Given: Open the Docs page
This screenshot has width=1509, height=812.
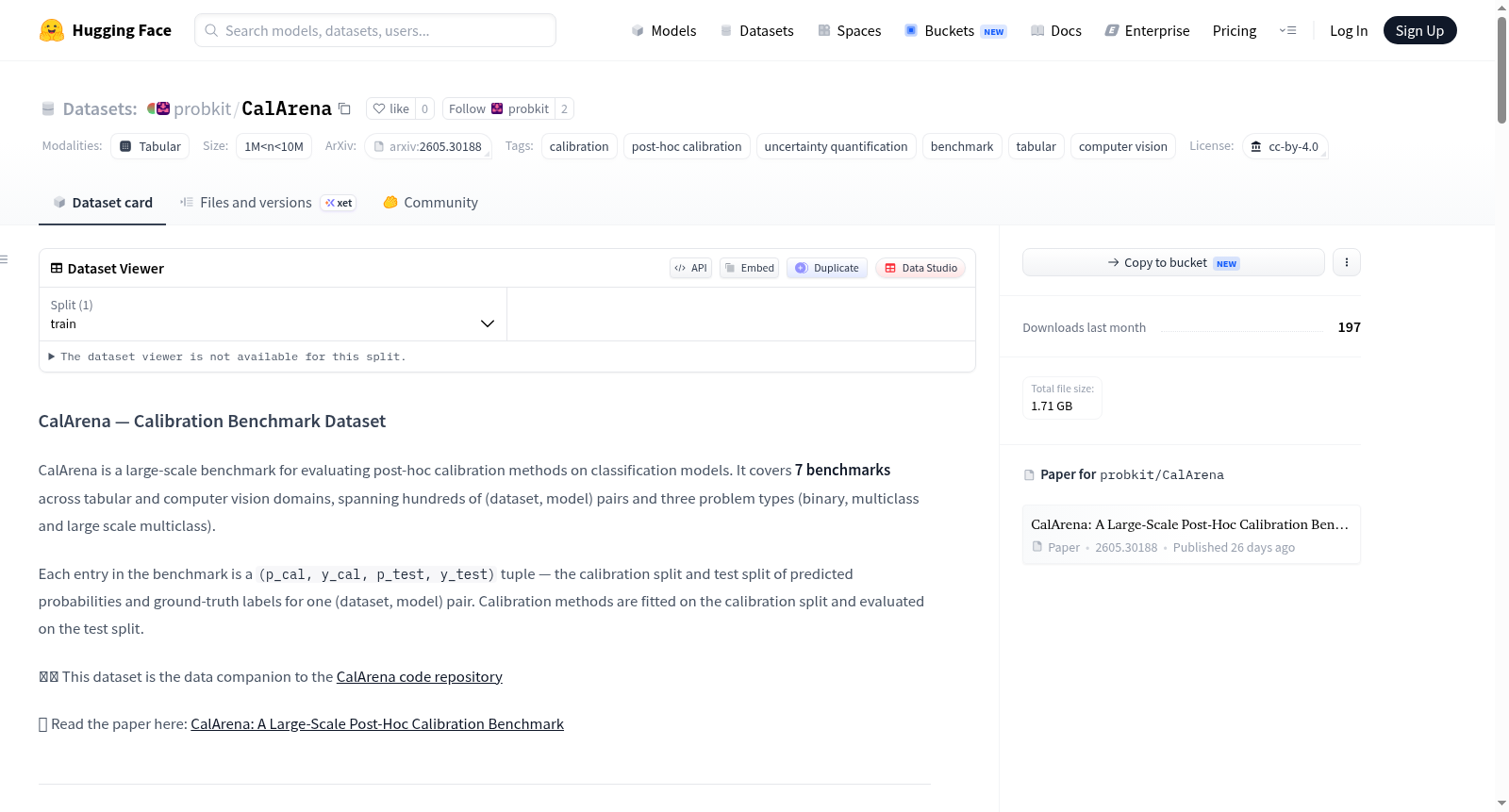Looking at the screenshot, I should coord(1055,30).
